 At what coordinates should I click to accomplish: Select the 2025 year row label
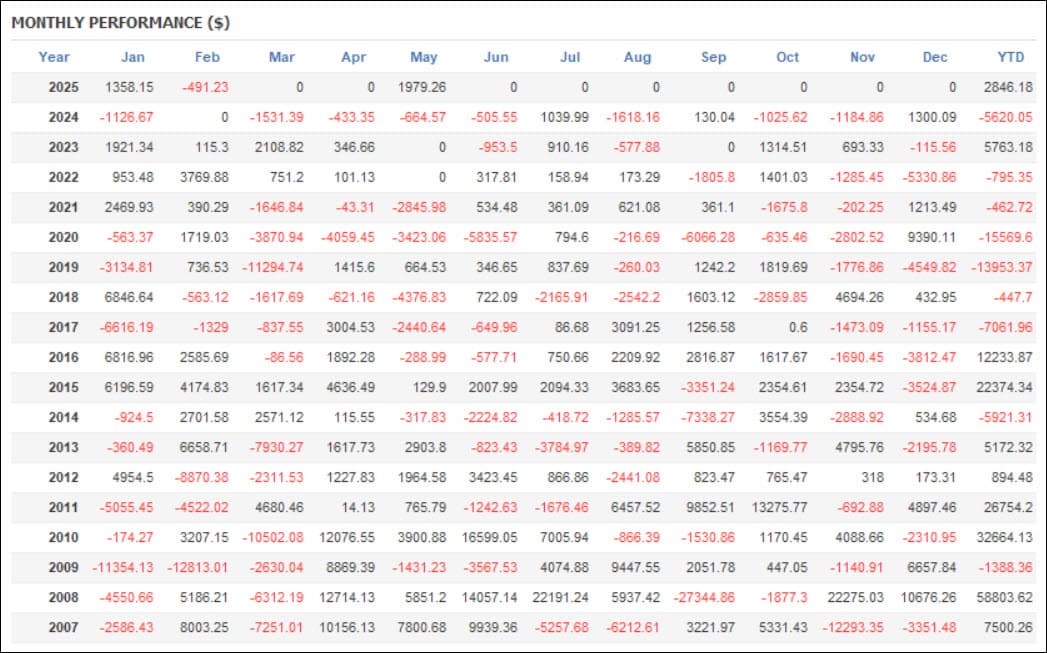[x=63, y=87]
